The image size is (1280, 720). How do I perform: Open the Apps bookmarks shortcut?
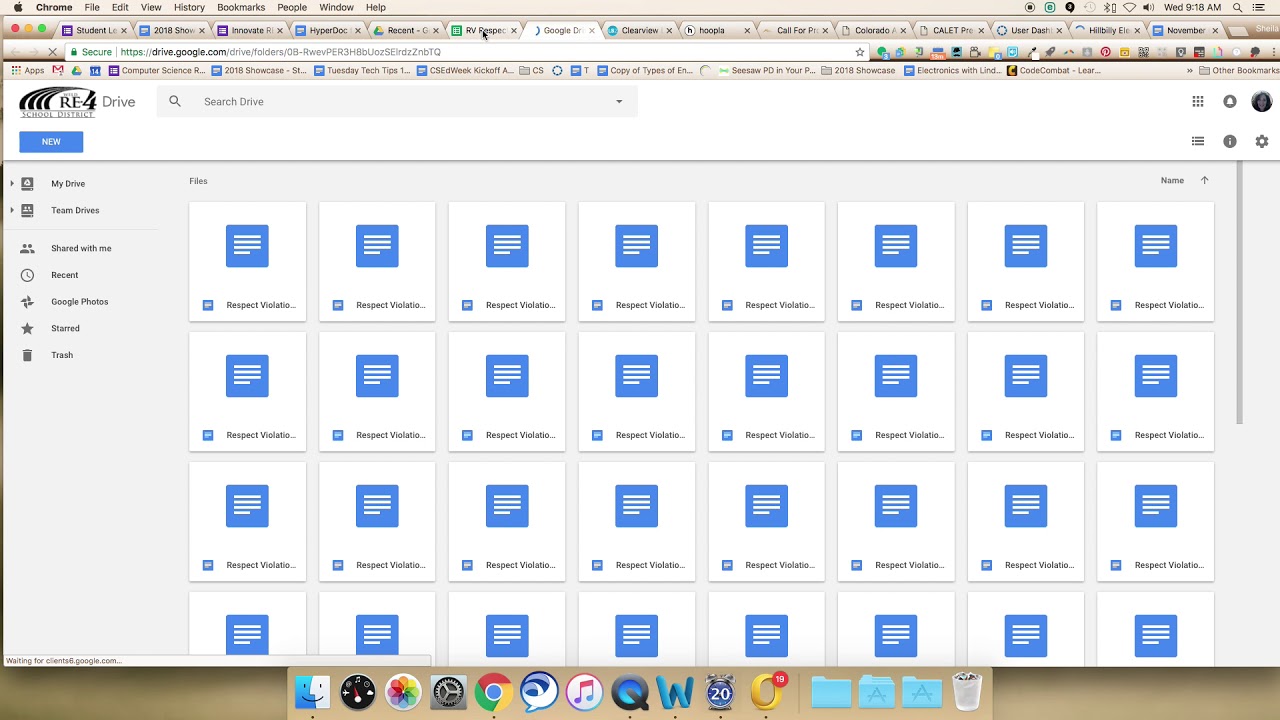coord(28,70)
